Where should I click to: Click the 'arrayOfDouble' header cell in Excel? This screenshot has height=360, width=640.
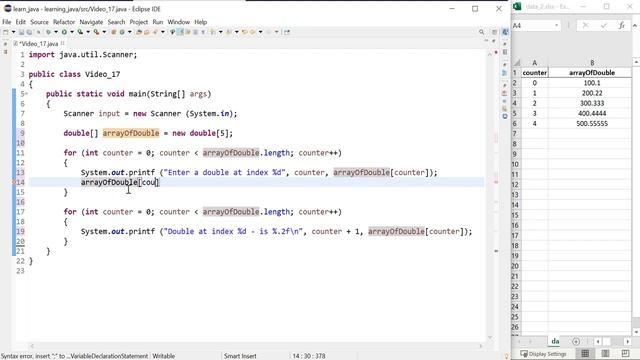pyautogui.click(x=592, y=73)
